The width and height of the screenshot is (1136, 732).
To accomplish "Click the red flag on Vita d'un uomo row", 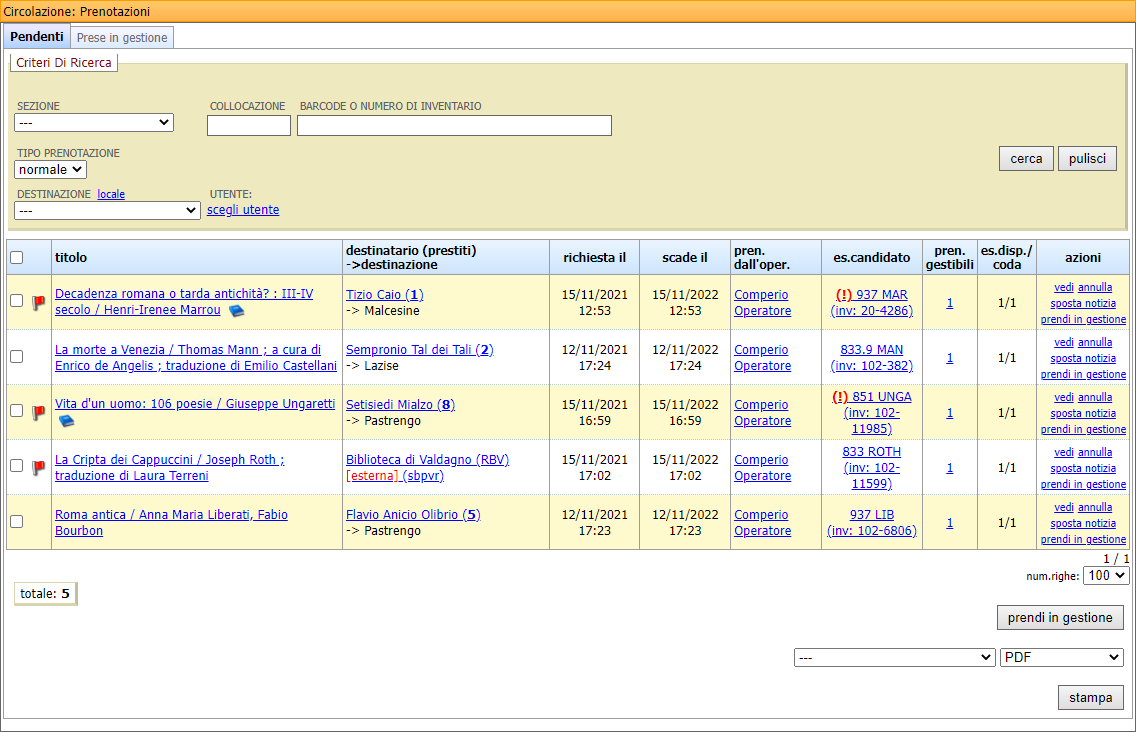I will [39, 413].
